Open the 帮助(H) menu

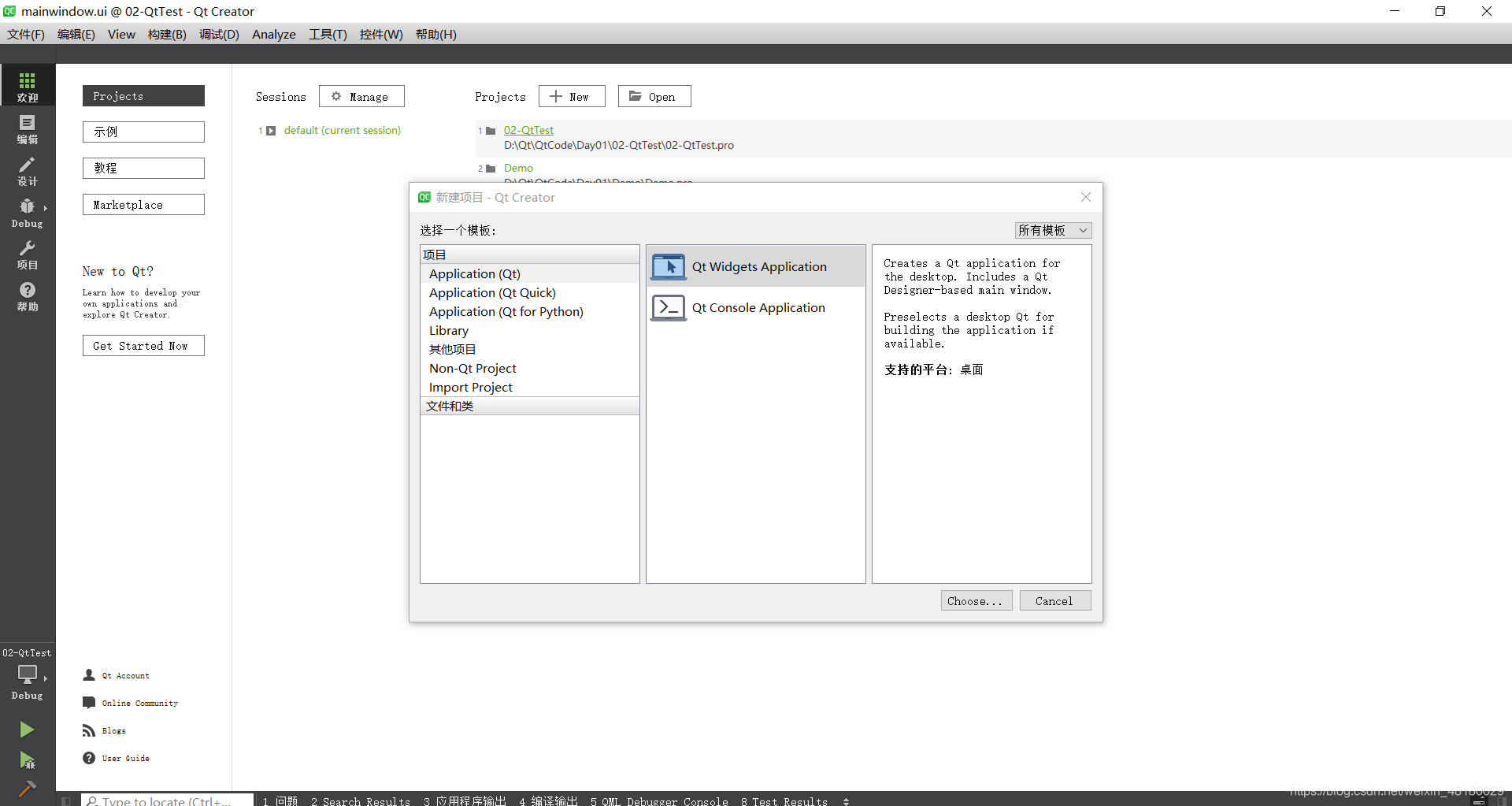[x=435, y=34]
